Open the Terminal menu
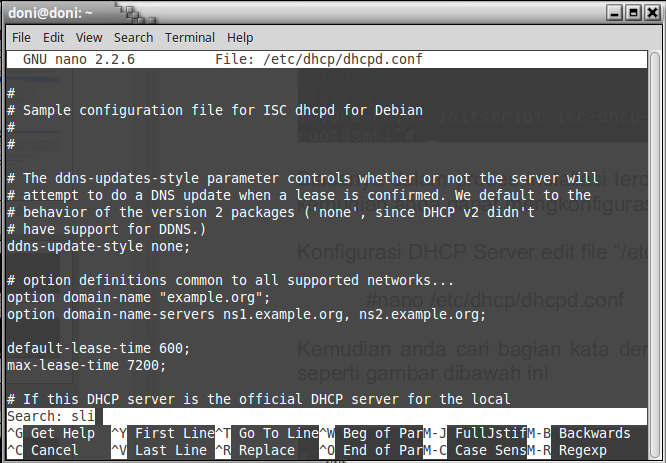This screenshot has width=666, height=463. pos(190,37)
